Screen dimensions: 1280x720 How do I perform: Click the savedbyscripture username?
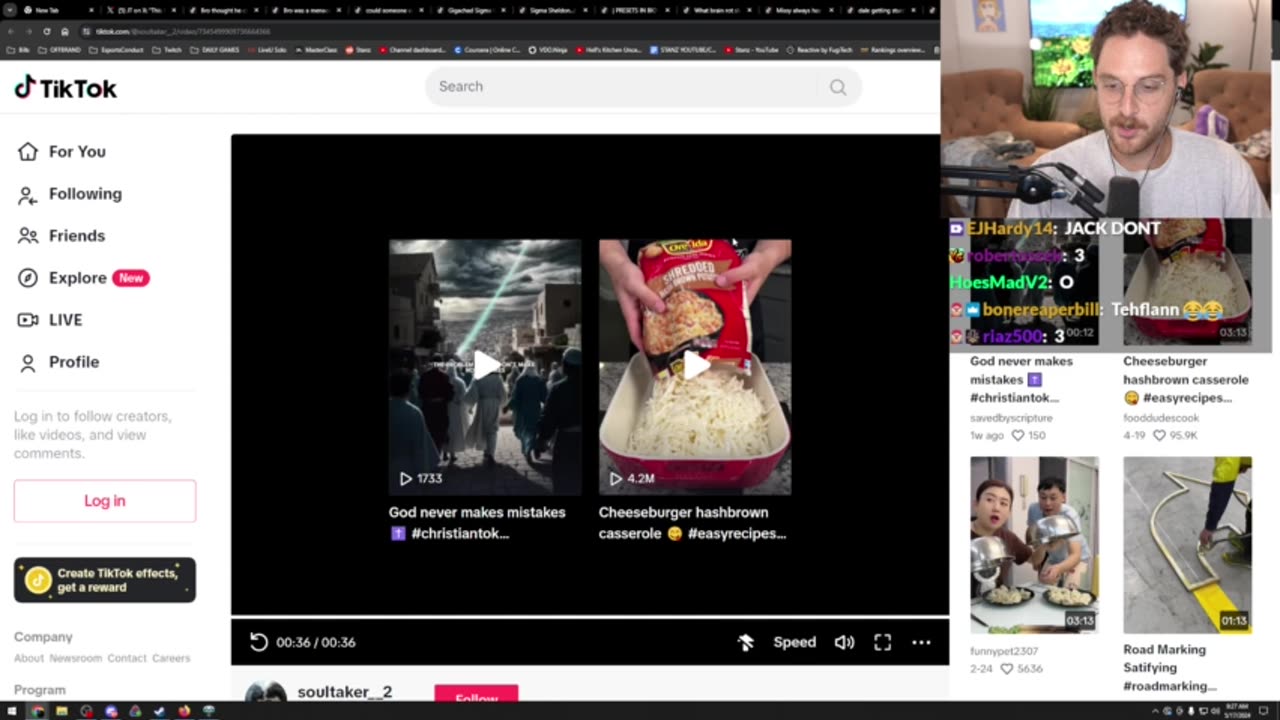tap(1011, 417)
